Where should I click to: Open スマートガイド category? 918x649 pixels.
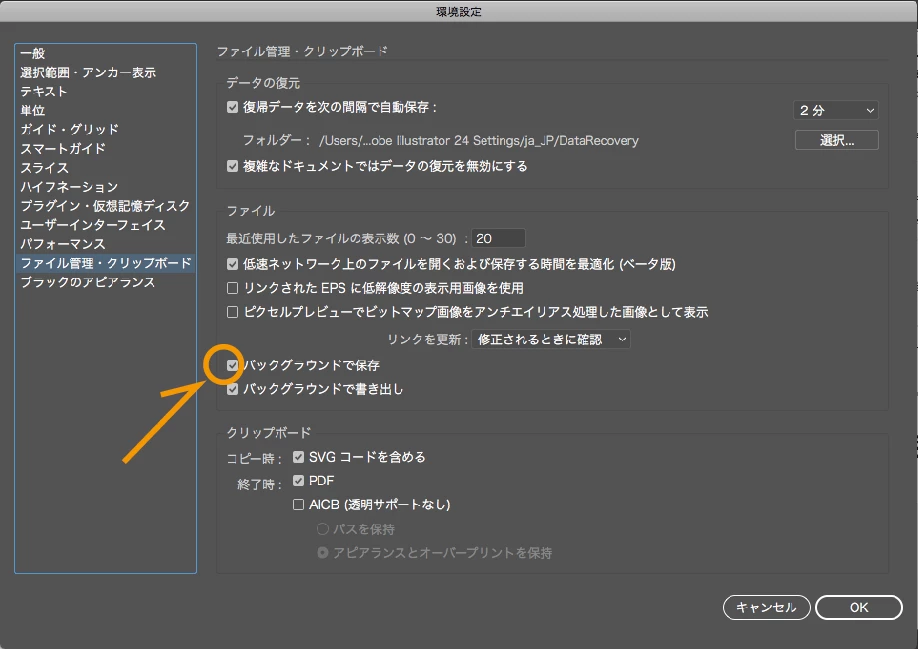click(63, 149)
